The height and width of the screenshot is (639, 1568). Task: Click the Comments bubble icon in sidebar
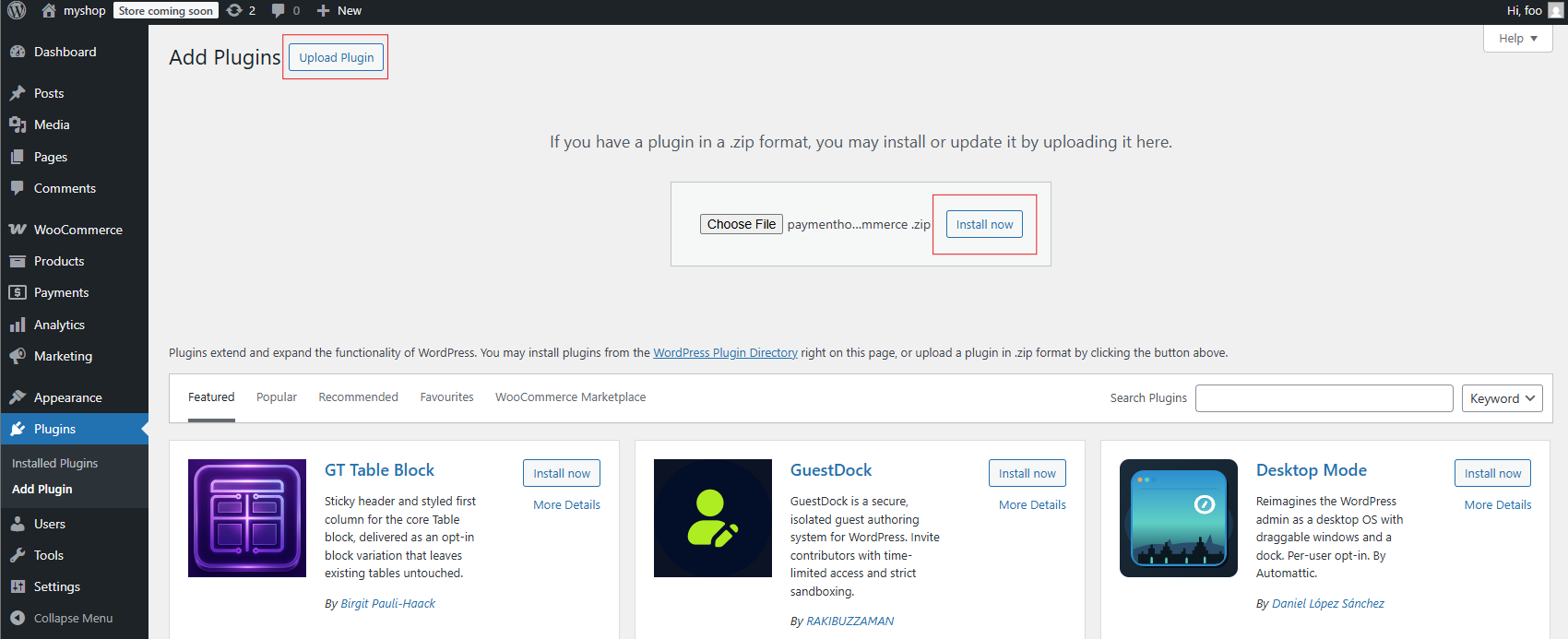point(18,188)
